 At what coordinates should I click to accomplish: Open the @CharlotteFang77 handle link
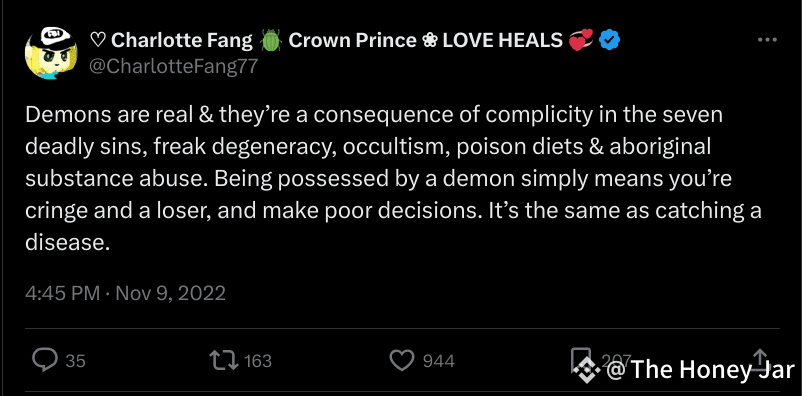click(x=174, y=67)
